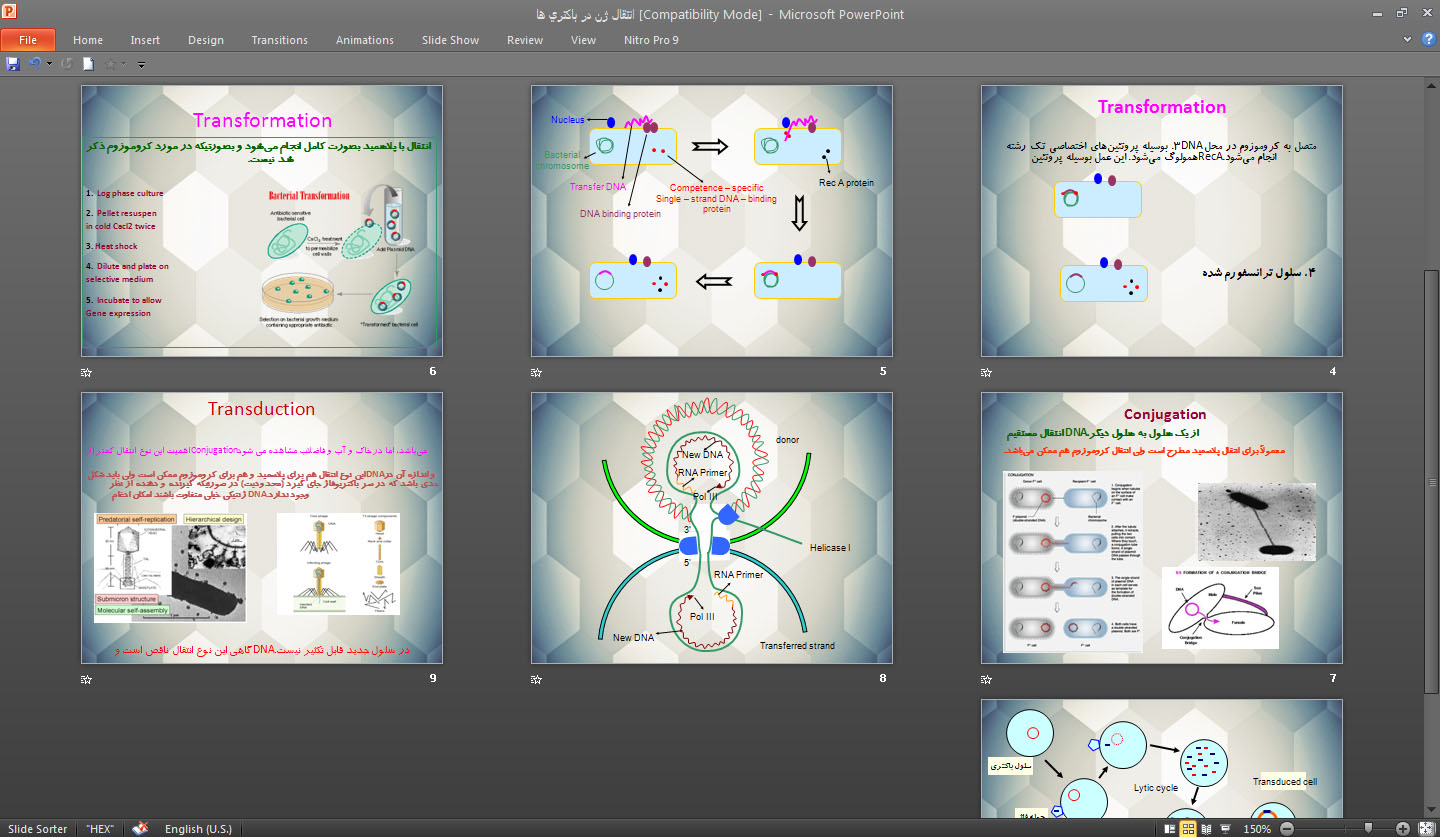1440x837 pixels.
Task: Click animation star icon under slide 8
Action: [537, 680]
